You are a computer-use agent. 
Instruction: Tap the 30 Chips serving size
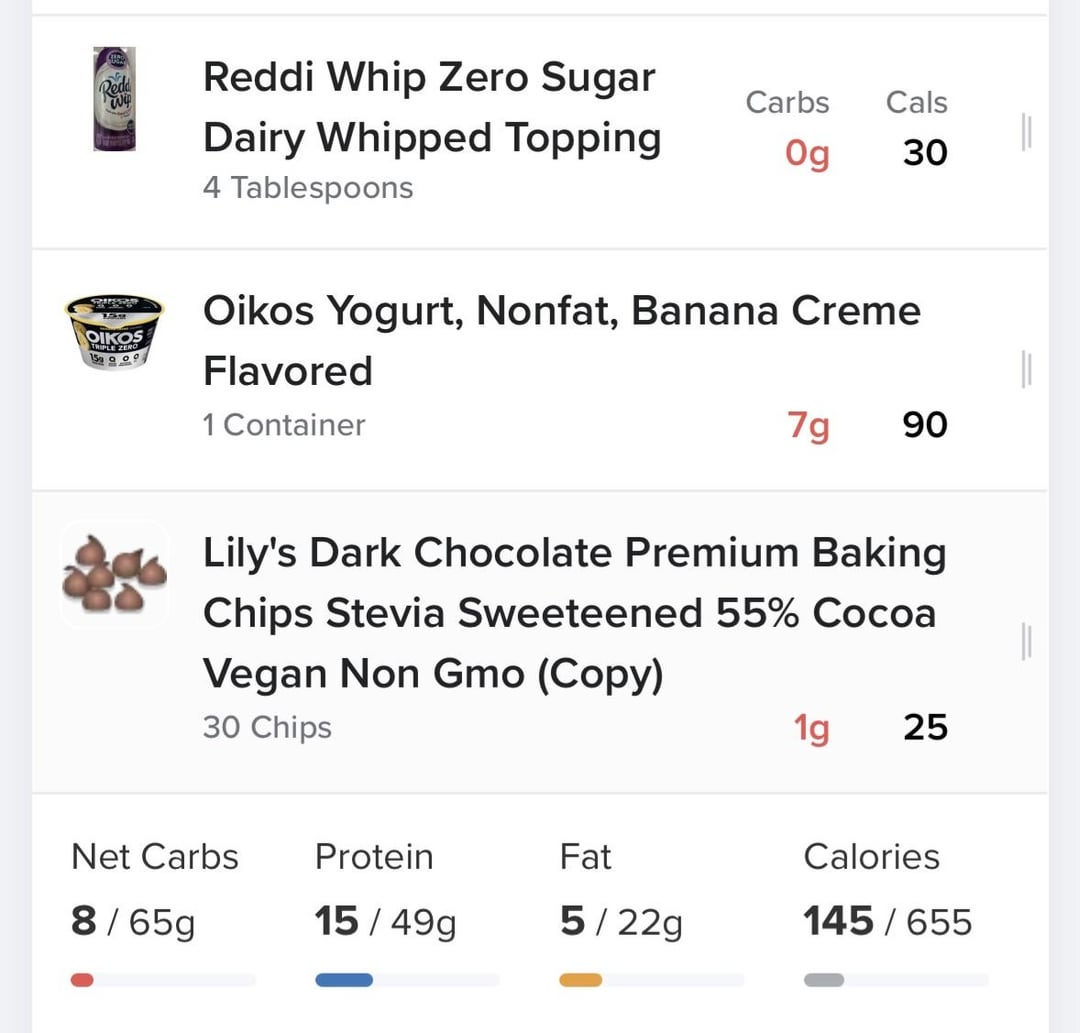pyautogui.click(x=267, y=727)
